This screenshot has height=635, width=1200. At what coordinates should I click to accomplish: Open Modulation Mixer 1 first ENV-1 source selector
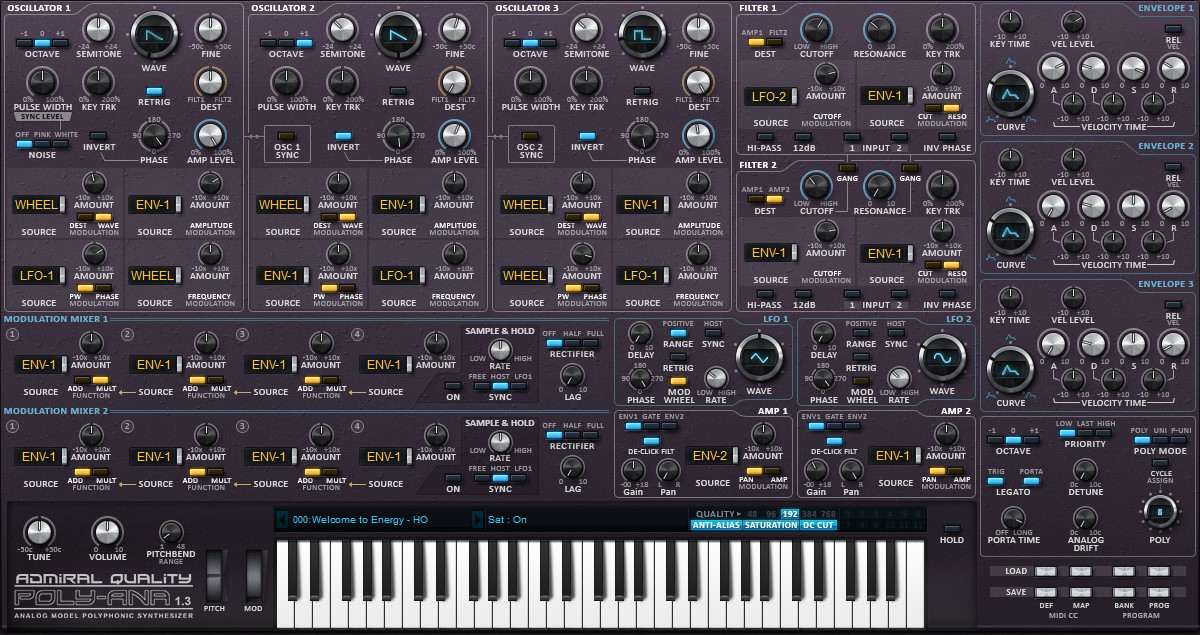click(x=41, y=364)
